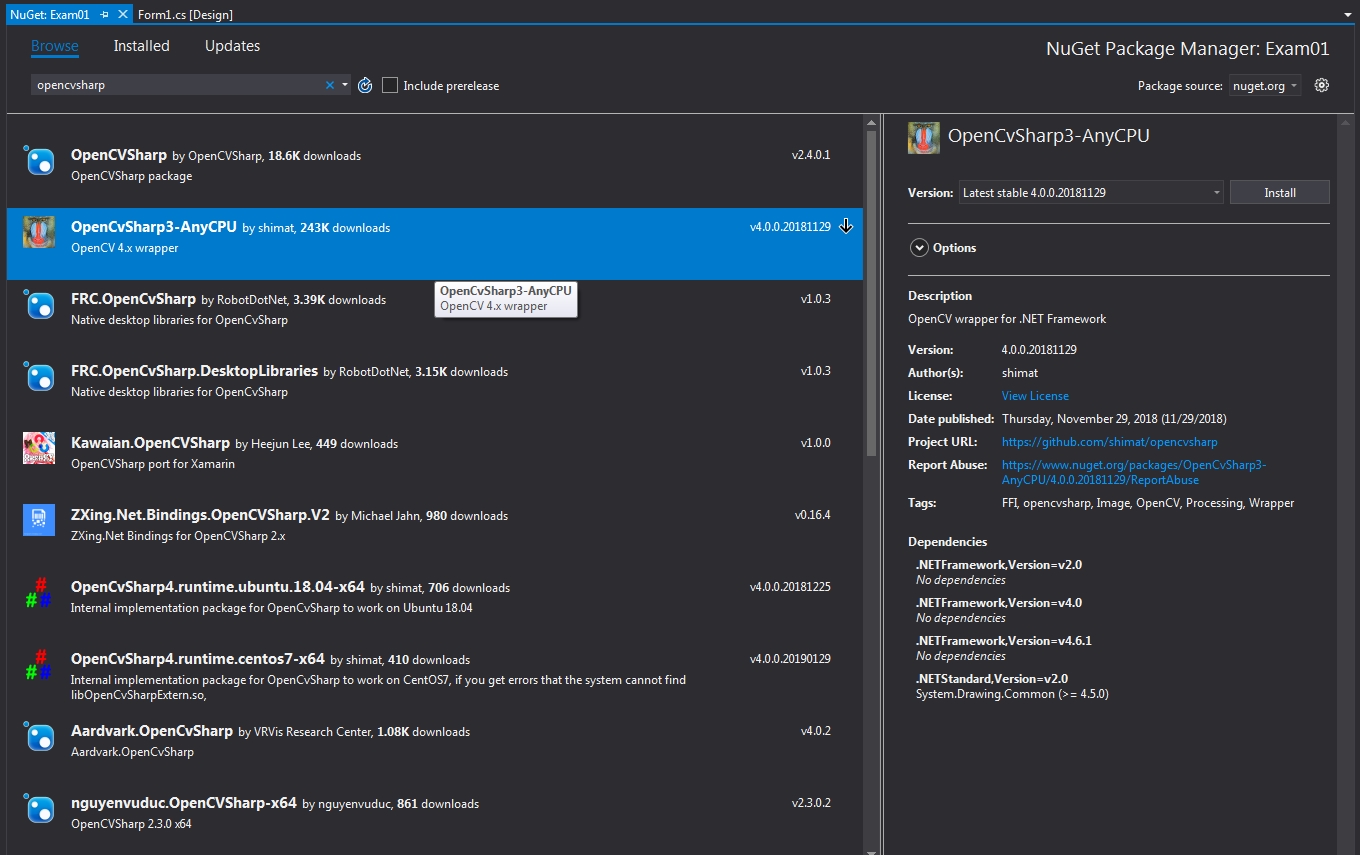Switch to the Installed tab
1360x855 pixels.
tap(141, 46)
